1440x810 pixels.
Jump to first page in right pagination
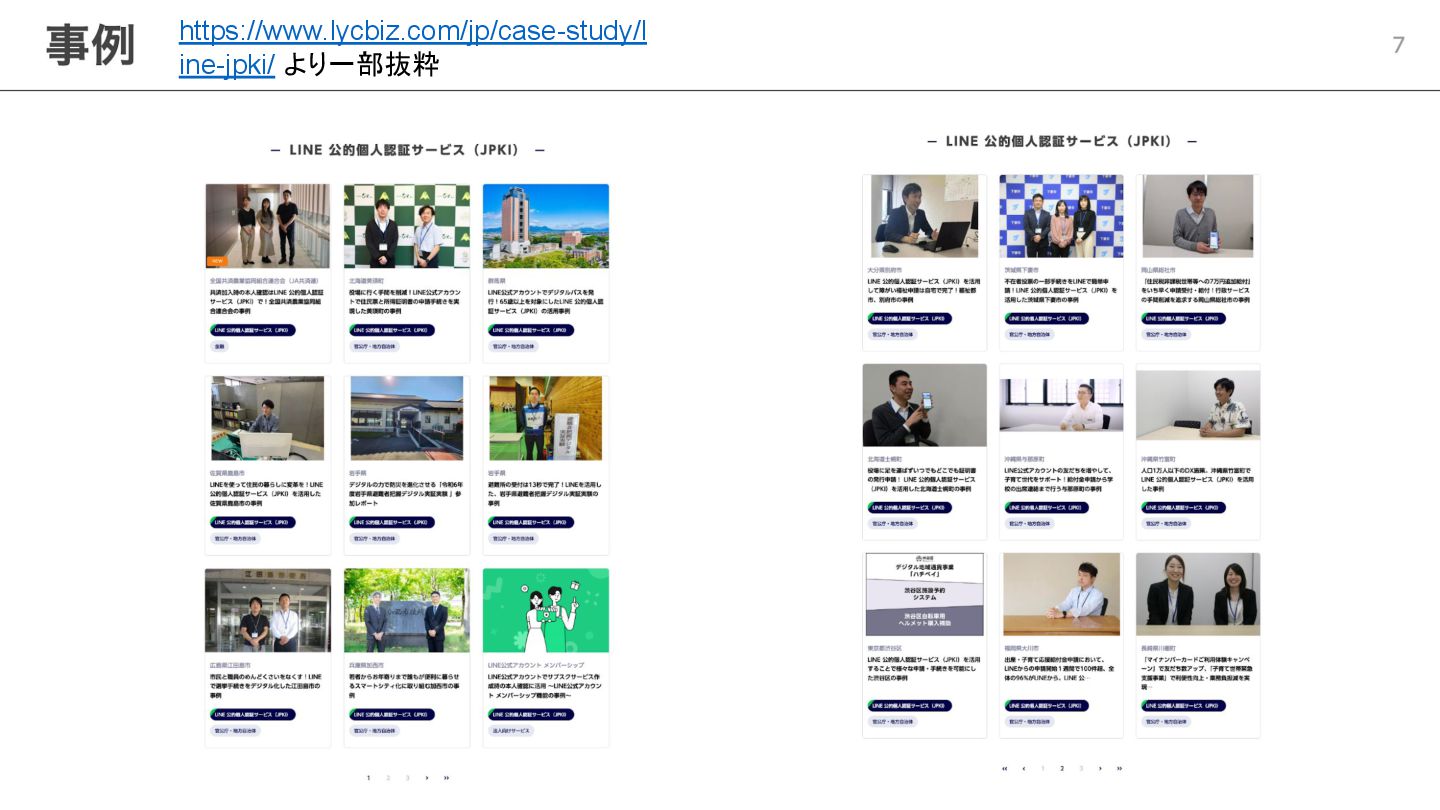pos(1004,768)
